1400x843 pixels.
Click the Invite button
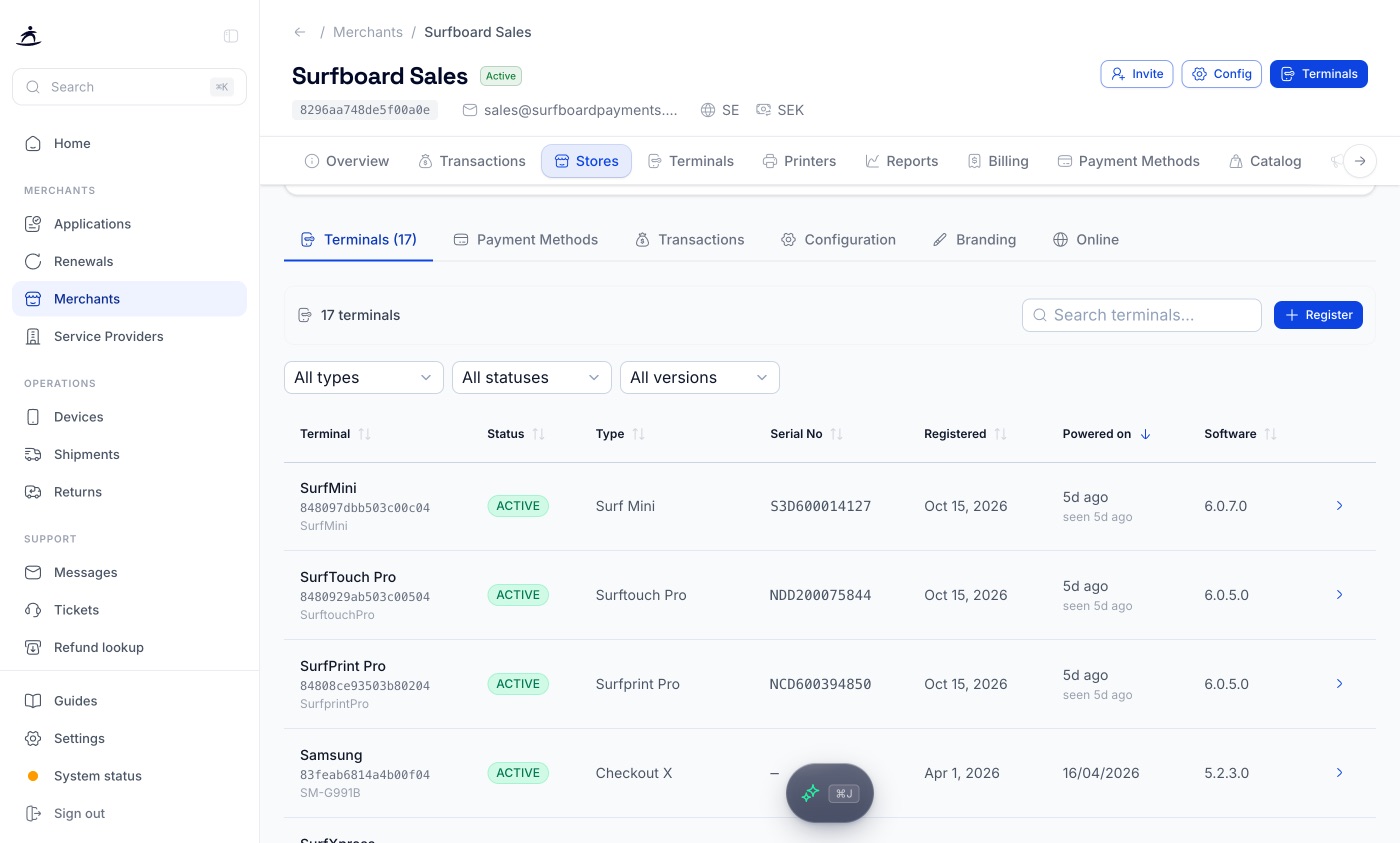tap(1137, 74)
